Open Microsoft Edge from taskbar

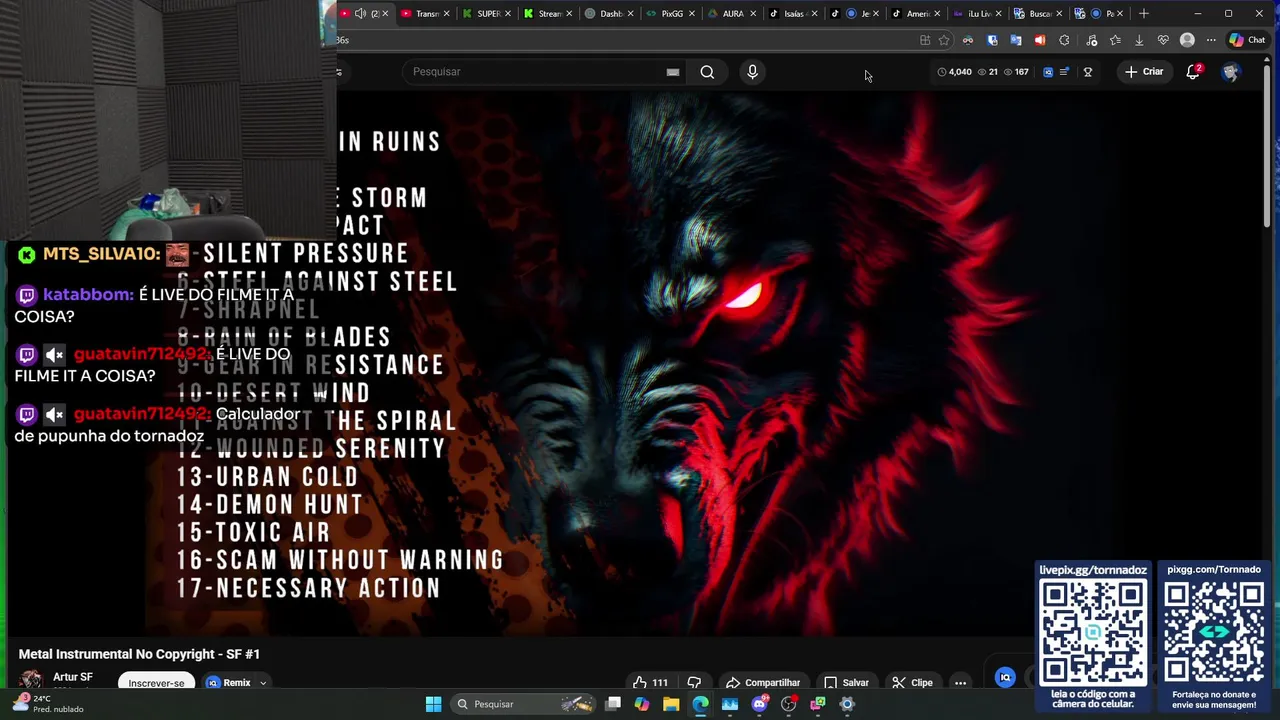(x=700, y=704)
